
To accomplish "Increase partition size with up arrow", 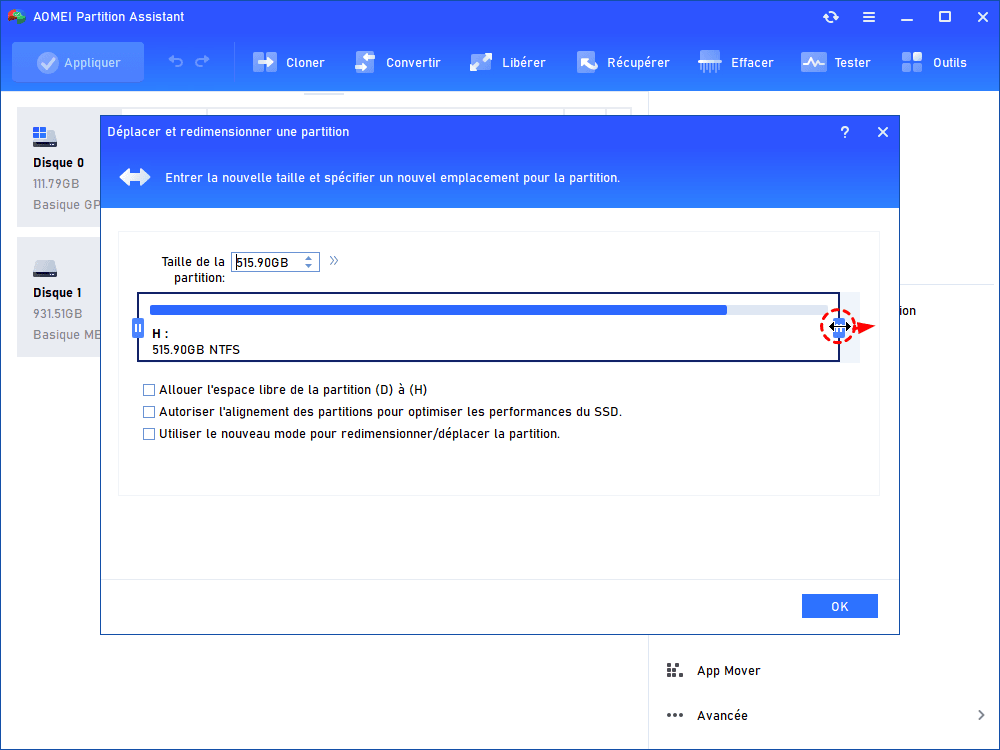I will (309, 258).
